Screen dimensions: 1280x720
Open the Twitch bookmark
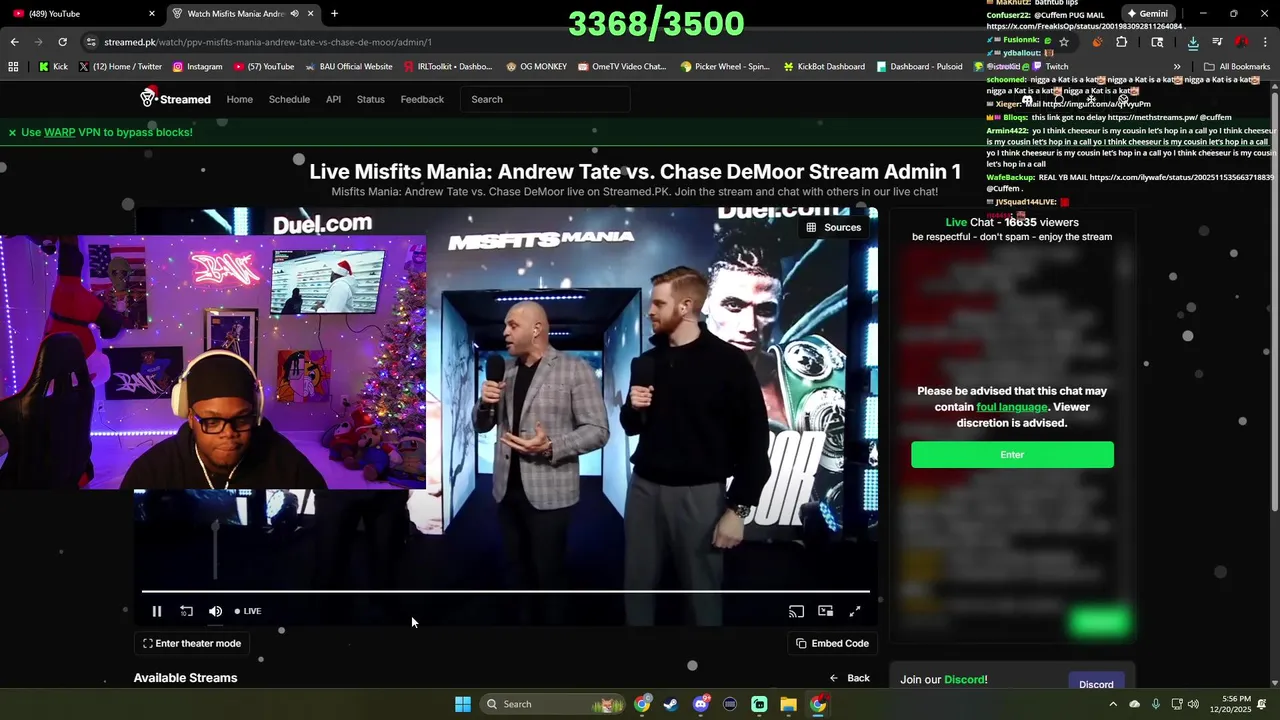pos(1049,67)
